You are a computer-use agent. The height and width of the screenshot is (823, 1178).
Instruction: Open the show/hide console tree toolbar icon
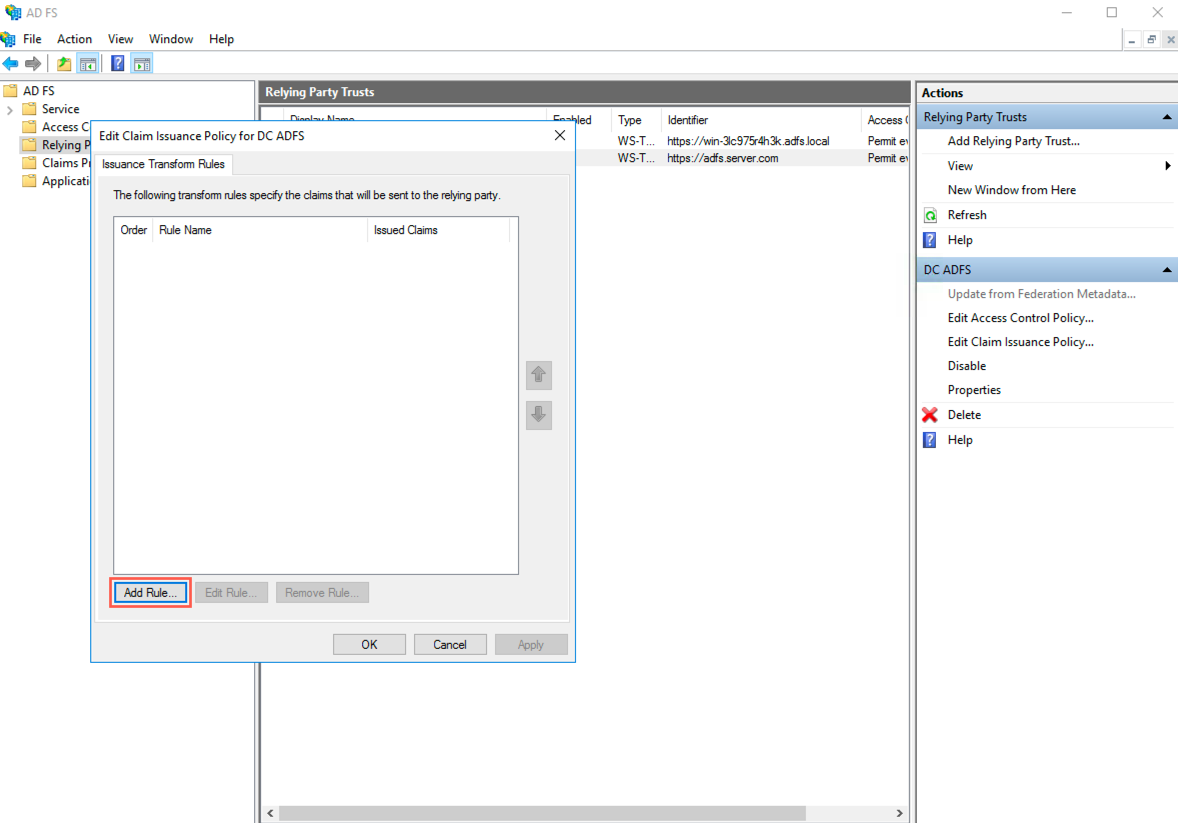click(x=88, y=63)
